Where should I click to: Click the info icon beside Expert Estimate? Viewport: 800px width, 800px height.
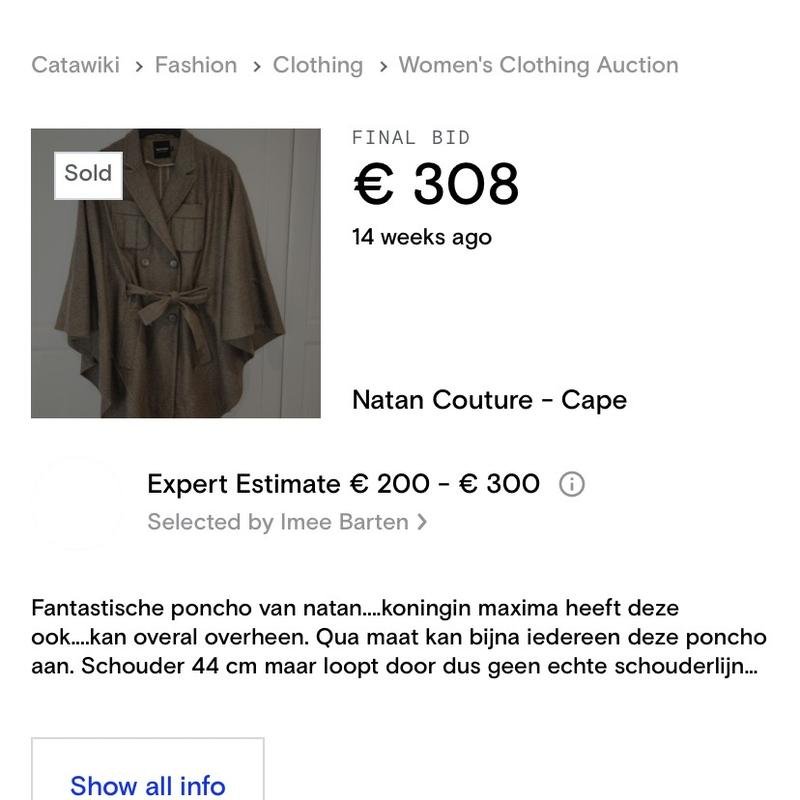pyautogui.click(x=571, y=485)
